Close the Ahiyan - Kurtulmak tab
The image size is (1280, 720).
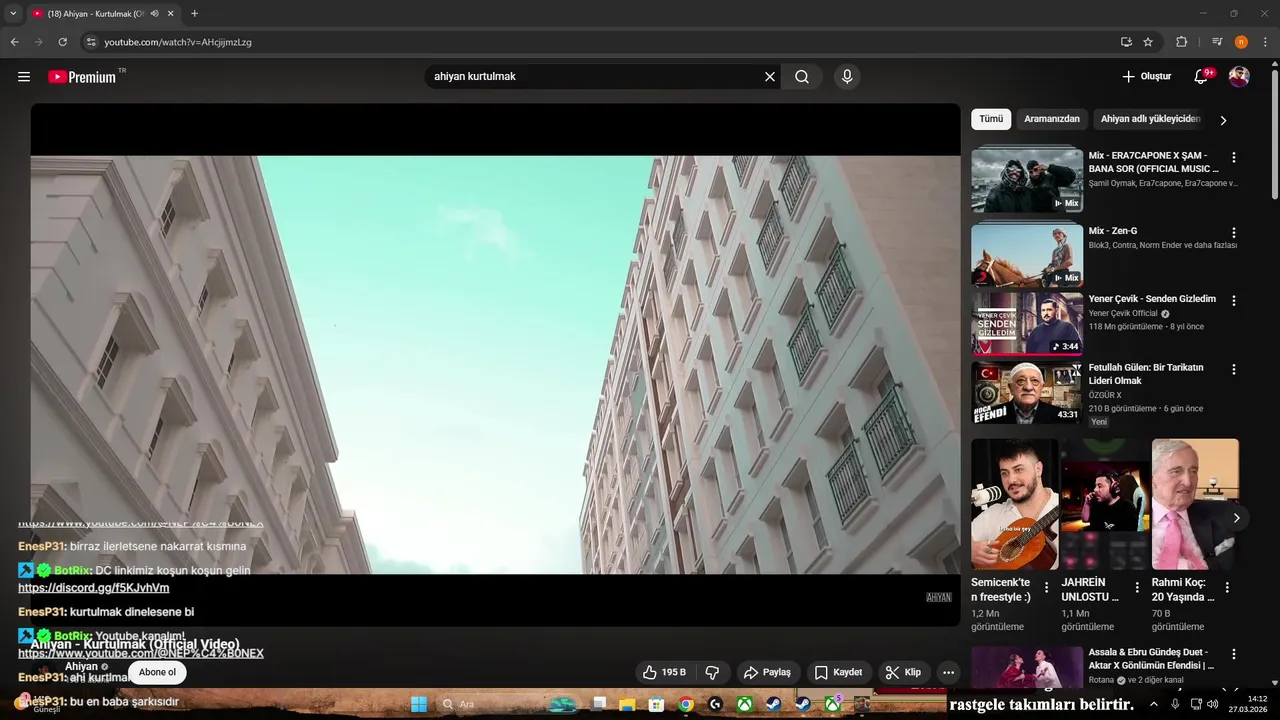tap(169, 14)
